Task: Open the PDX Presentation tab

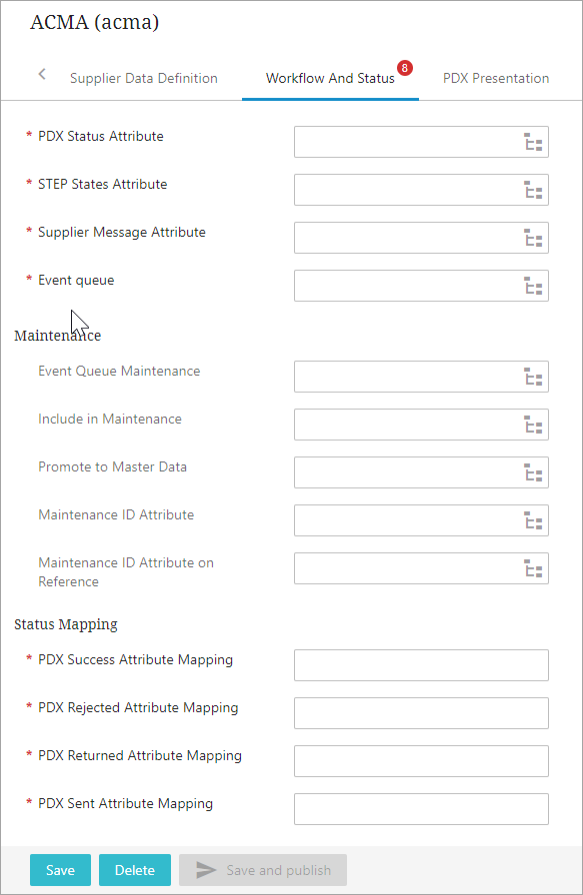Action: pos(496,78)
